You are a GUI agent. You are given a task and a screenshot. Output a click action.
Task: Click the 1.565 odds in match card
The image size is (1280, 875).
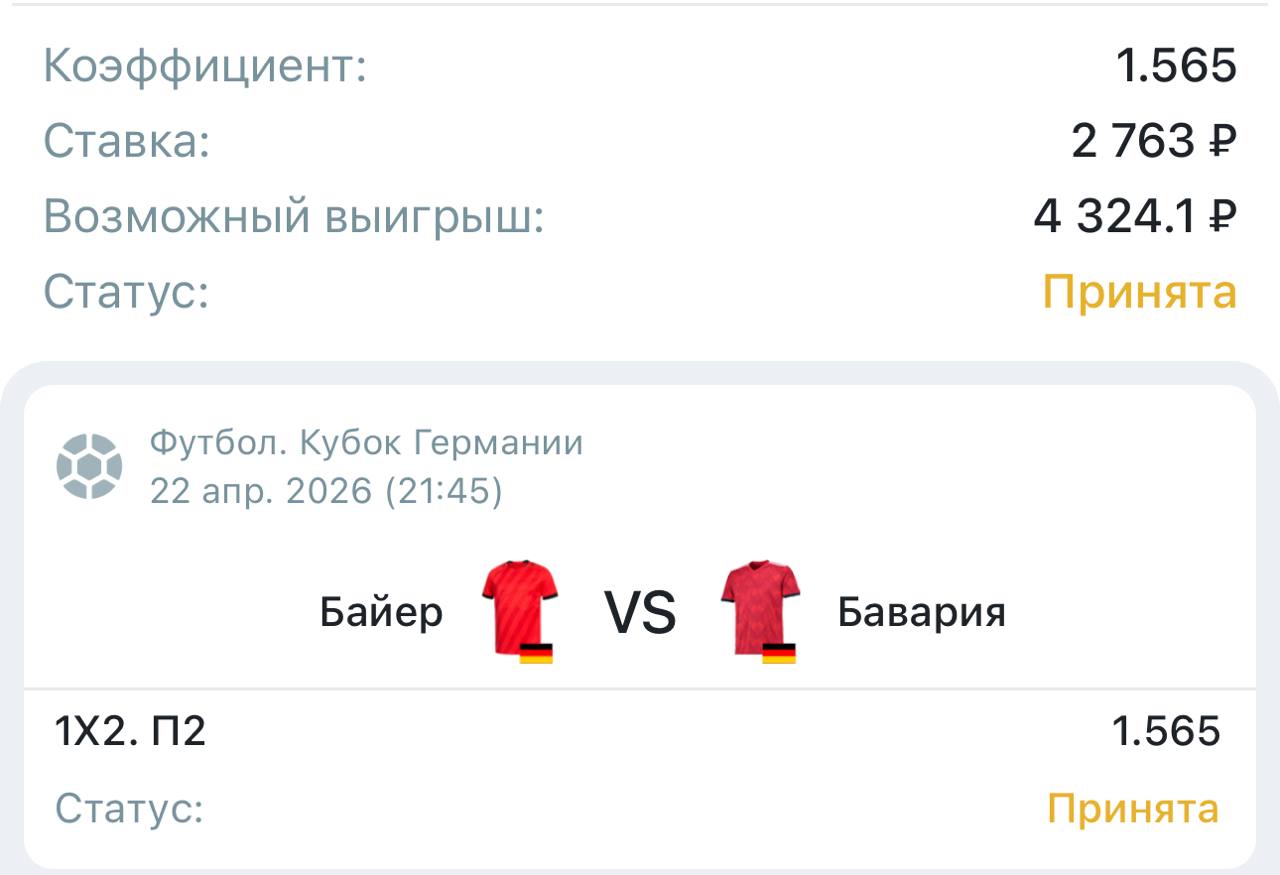click(1166, 732)
